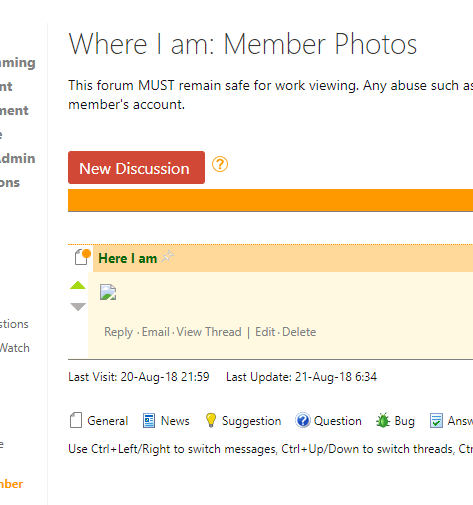
Task: Select the General message type icon
Action: [76, 420]
